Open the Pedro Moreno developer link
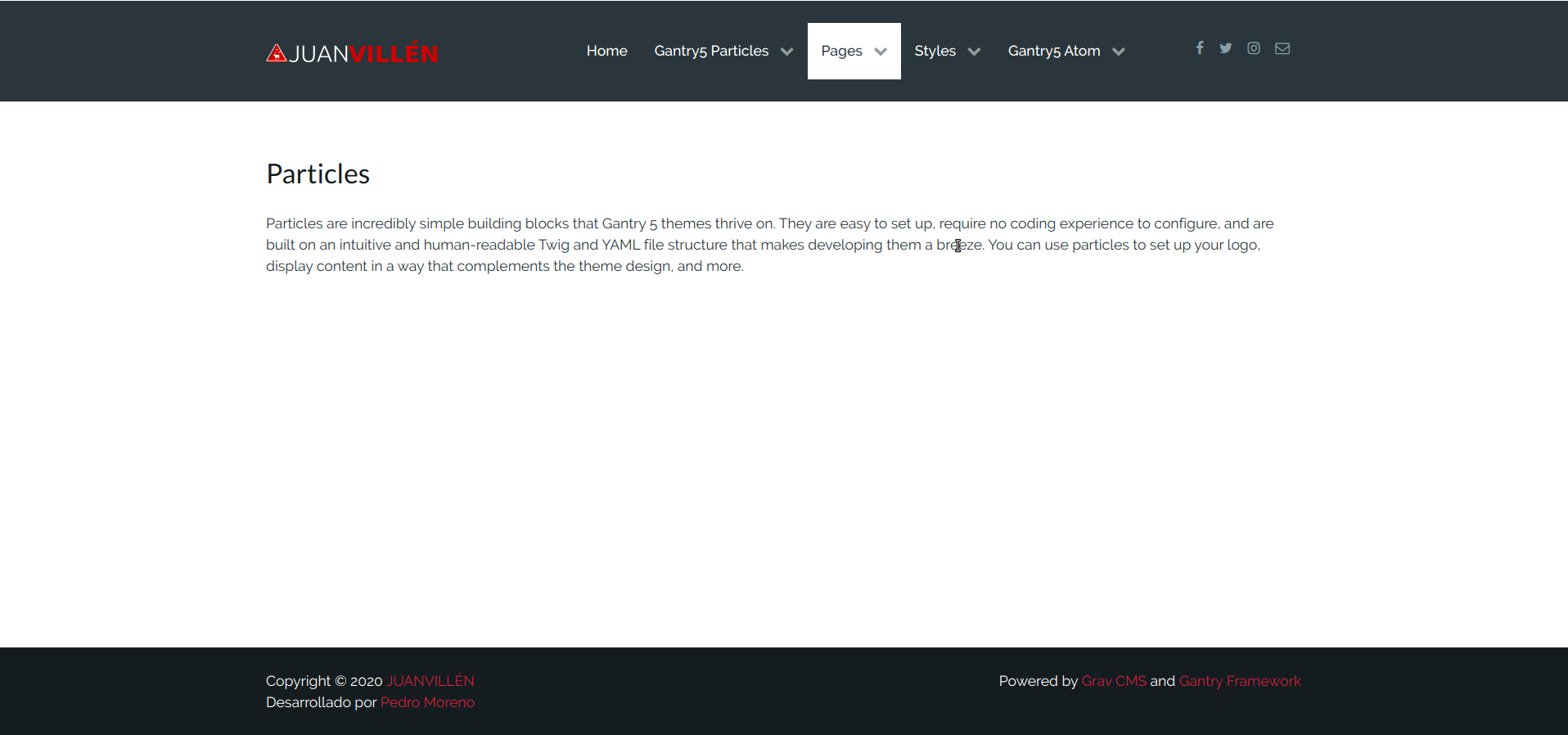 pyautogui.click(x=427, y=702)
